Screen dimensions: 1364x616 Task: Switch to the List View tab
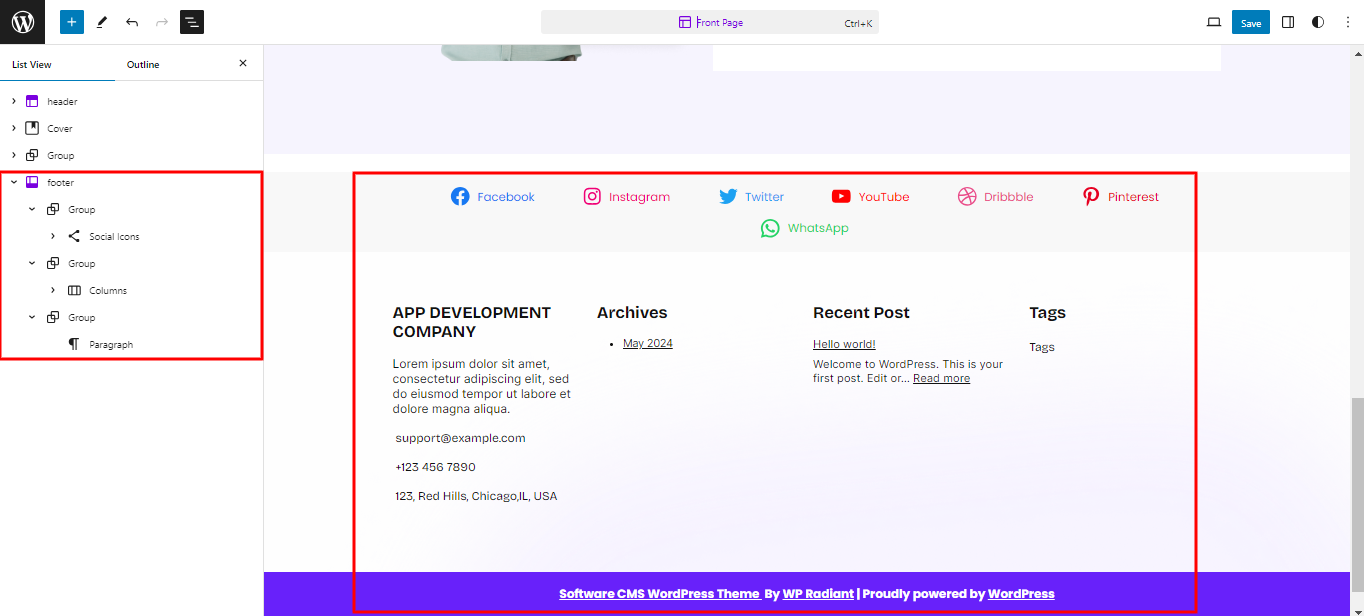click(32, 65)
